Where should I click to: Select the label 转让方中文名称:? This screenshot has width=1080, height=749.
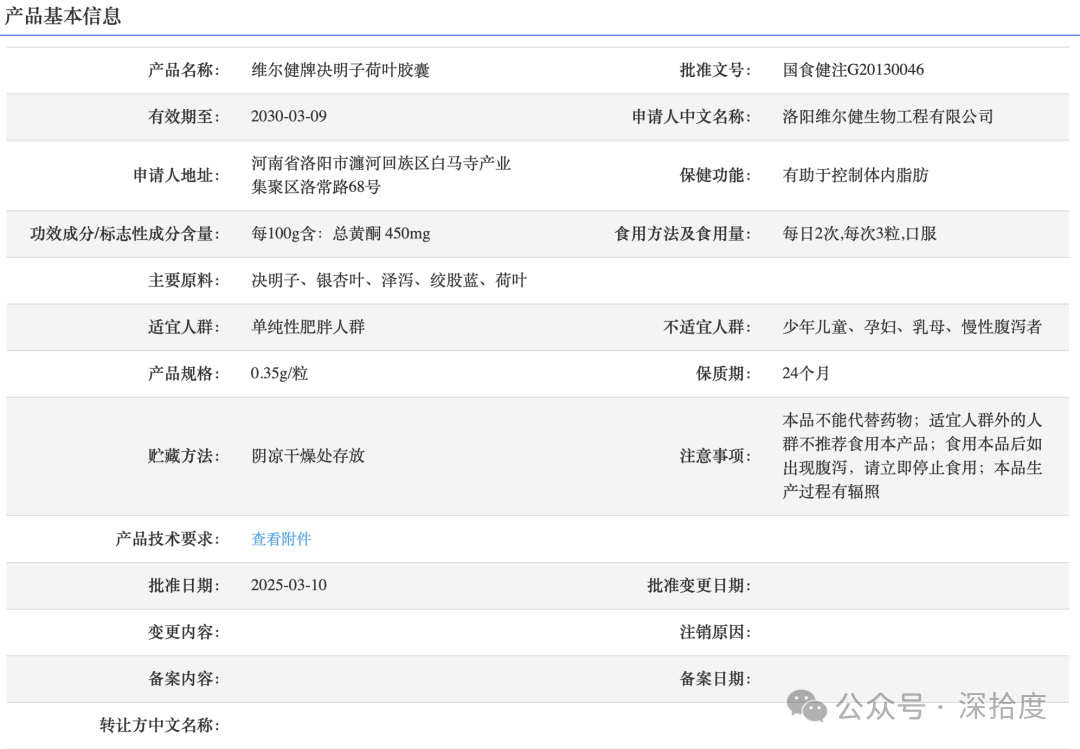pos(160,725)
